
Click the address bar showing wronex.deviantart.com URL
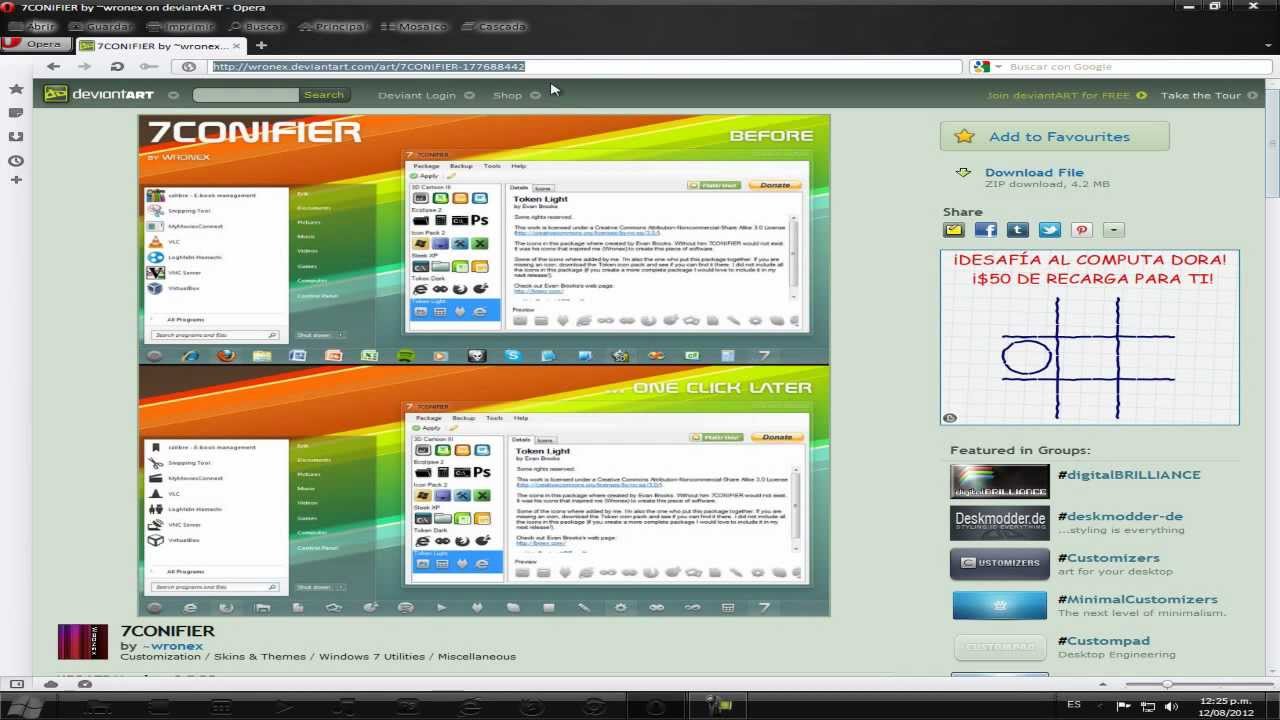(x=585, y=67)
